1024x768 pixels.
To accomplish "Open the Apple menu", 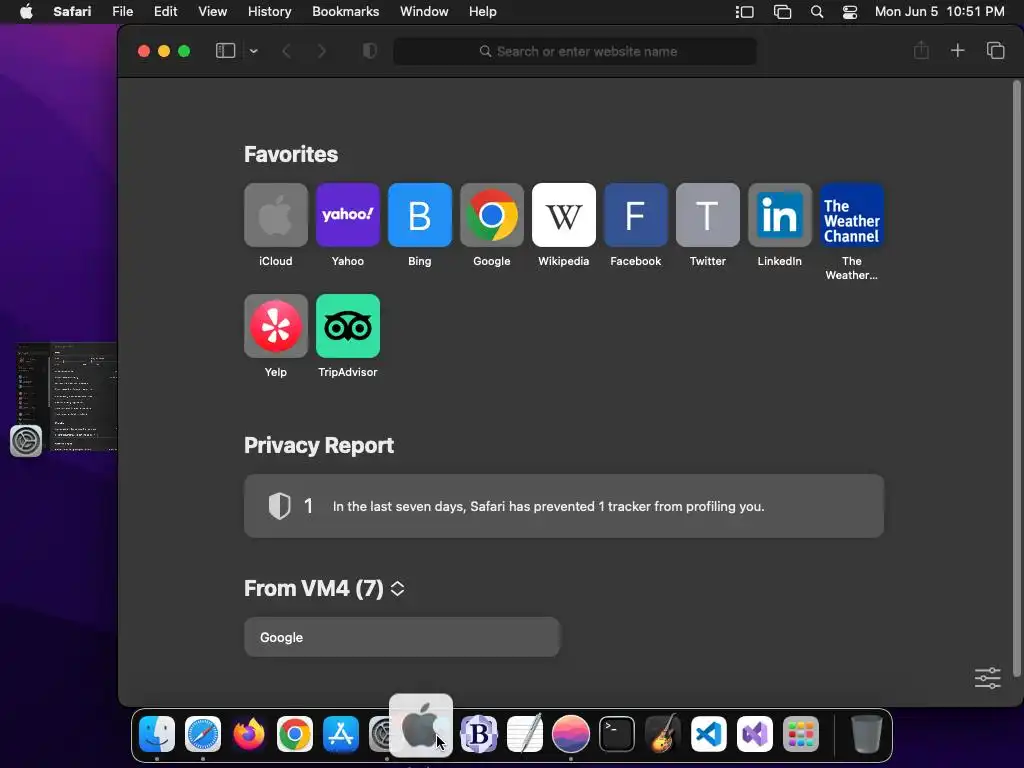I will click(x=26, y=12).
